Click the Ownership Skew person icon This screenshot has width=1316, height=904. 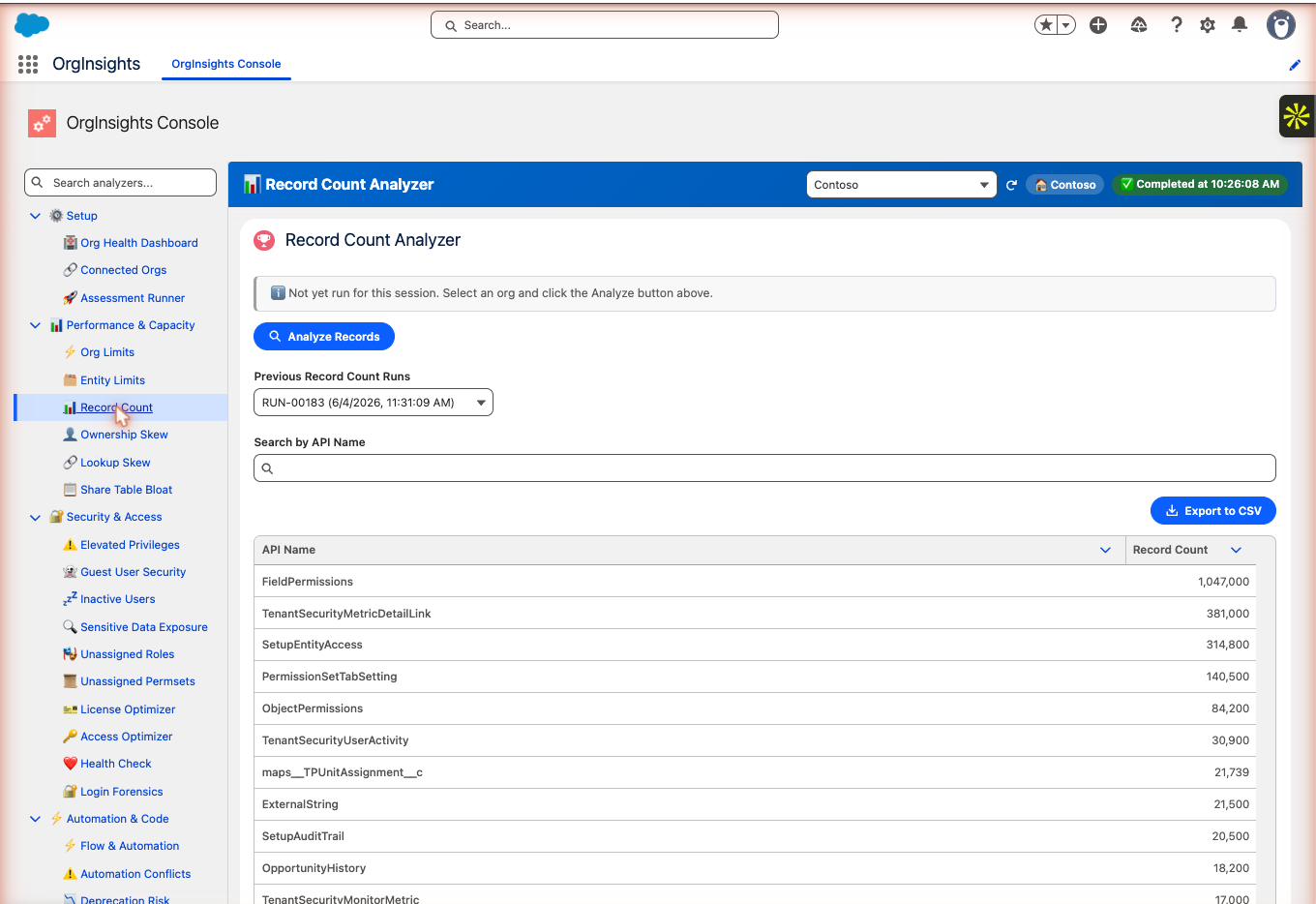tap(70, 435)
